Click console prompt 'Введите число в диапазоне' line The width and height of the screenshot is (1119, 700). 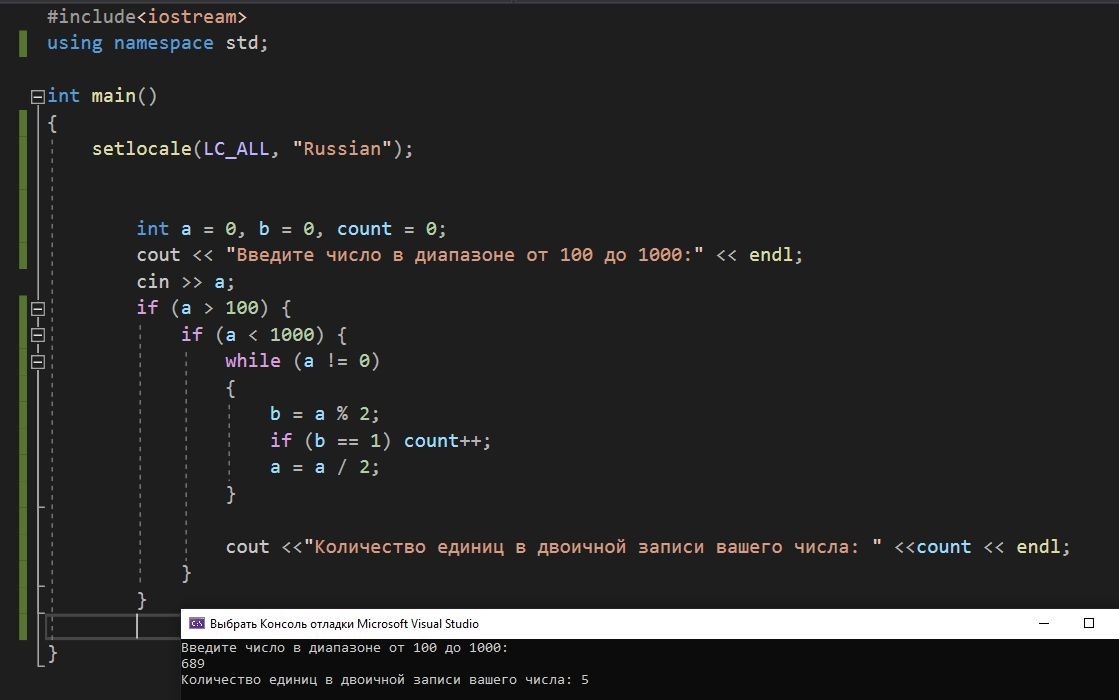345,648
